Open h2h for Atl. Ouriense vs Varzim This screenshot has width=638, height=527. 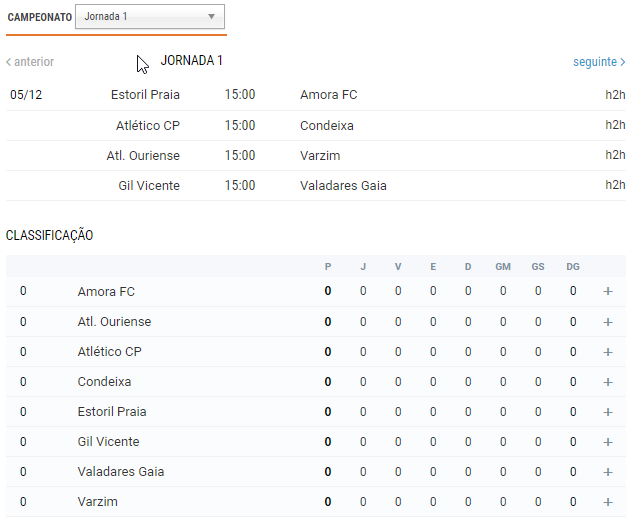tap(615, 155)
